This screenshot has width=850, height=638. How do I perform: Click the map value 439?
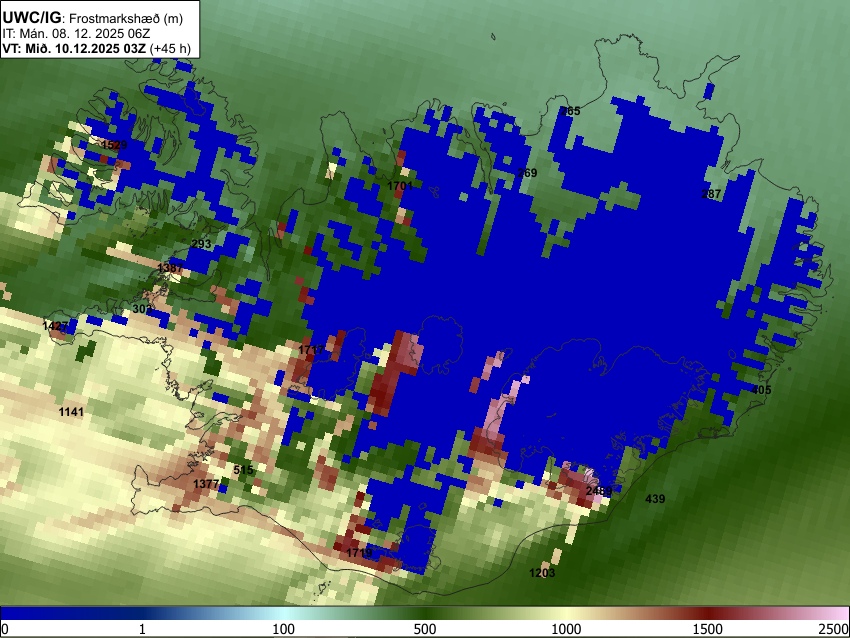(x=655, y=499)
